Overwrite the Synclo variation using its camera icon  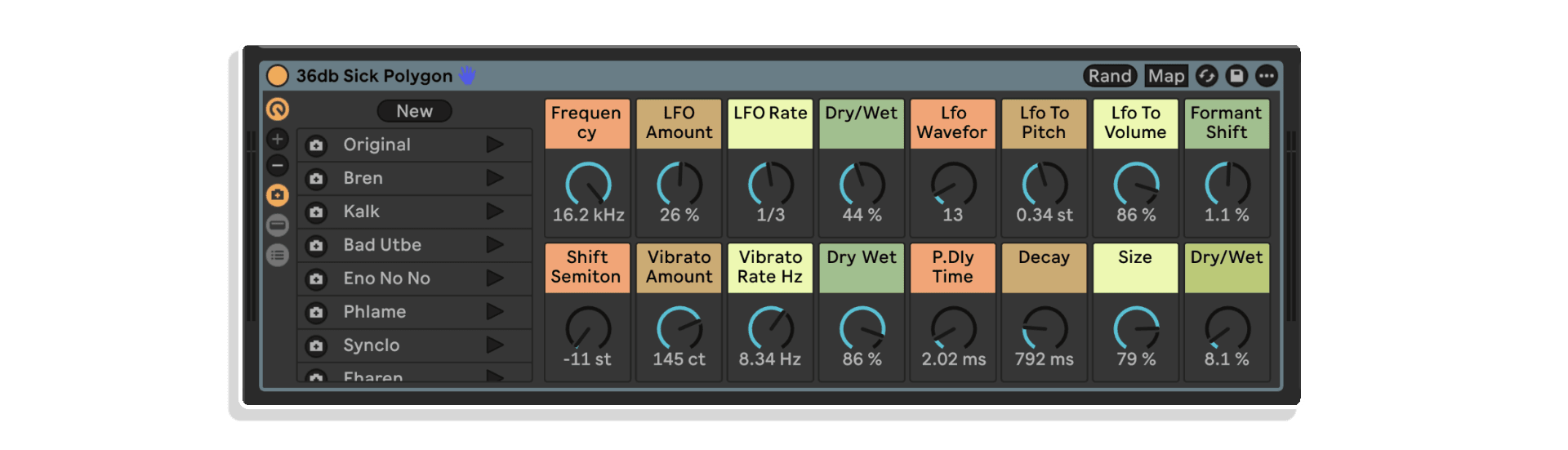(x=316, y=346)
